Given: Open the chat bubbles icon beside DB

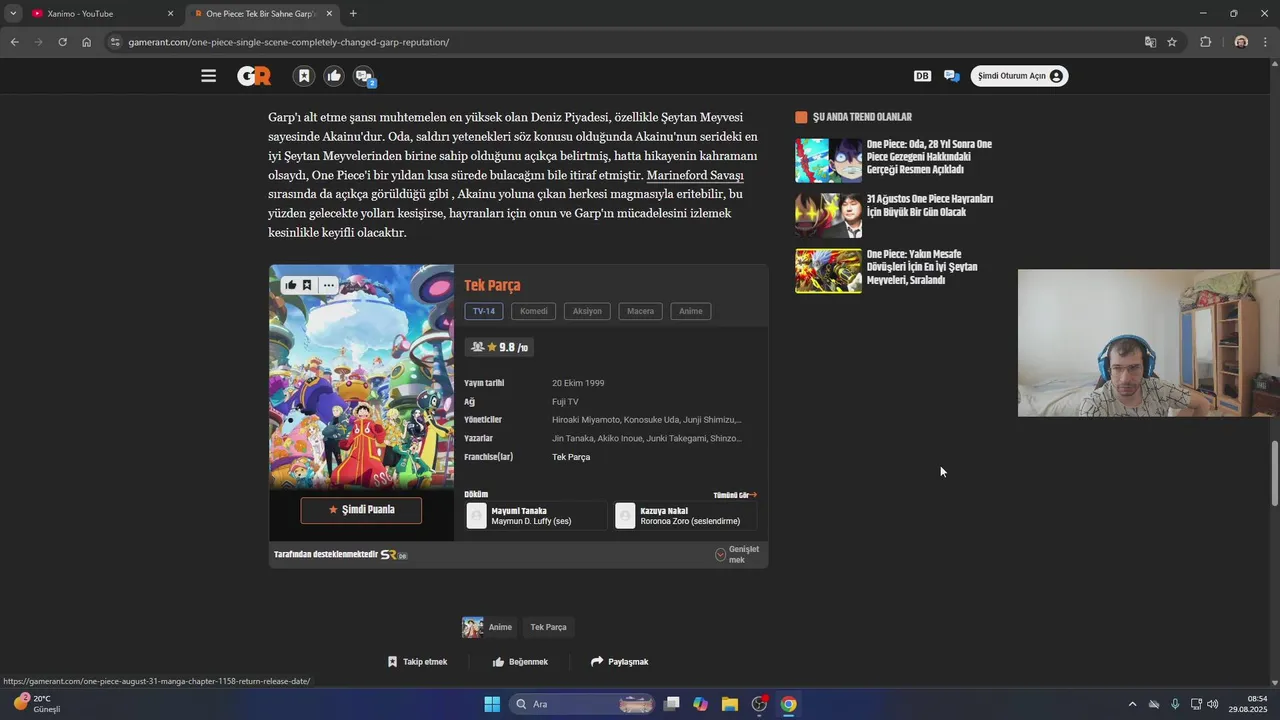Looking at the screenshot, I should pos(951,76).
